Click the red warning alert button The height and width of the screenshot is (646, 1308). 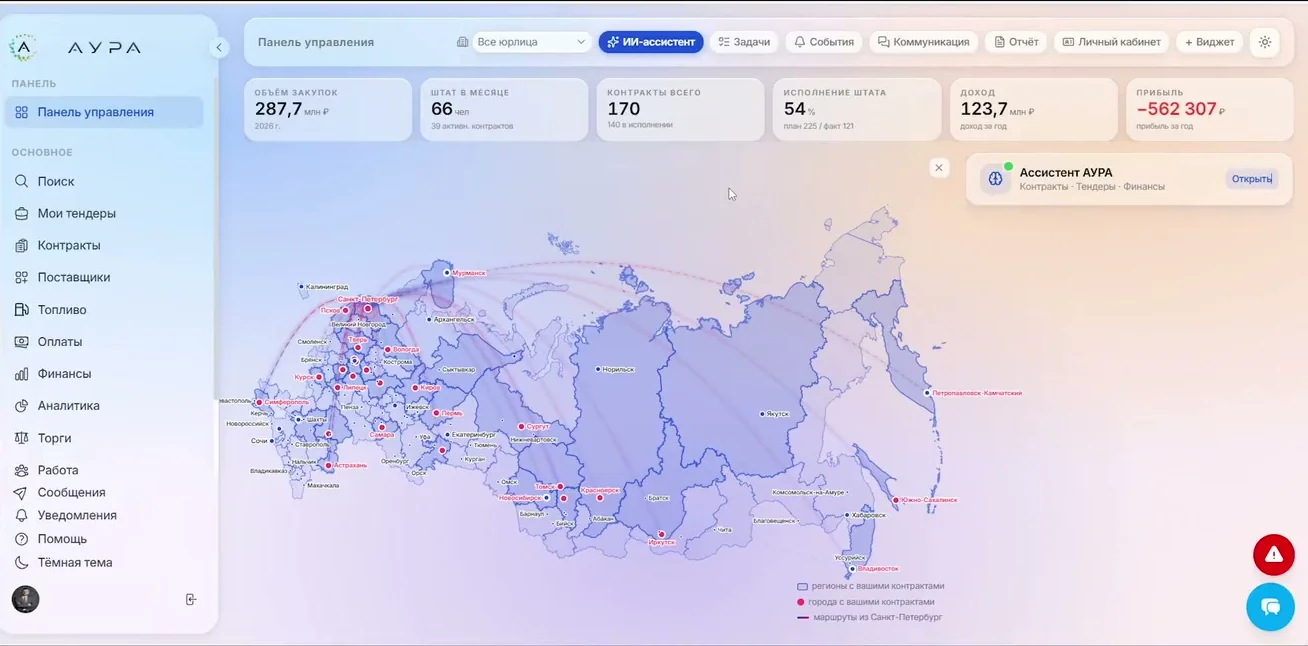click(1274, 555)
